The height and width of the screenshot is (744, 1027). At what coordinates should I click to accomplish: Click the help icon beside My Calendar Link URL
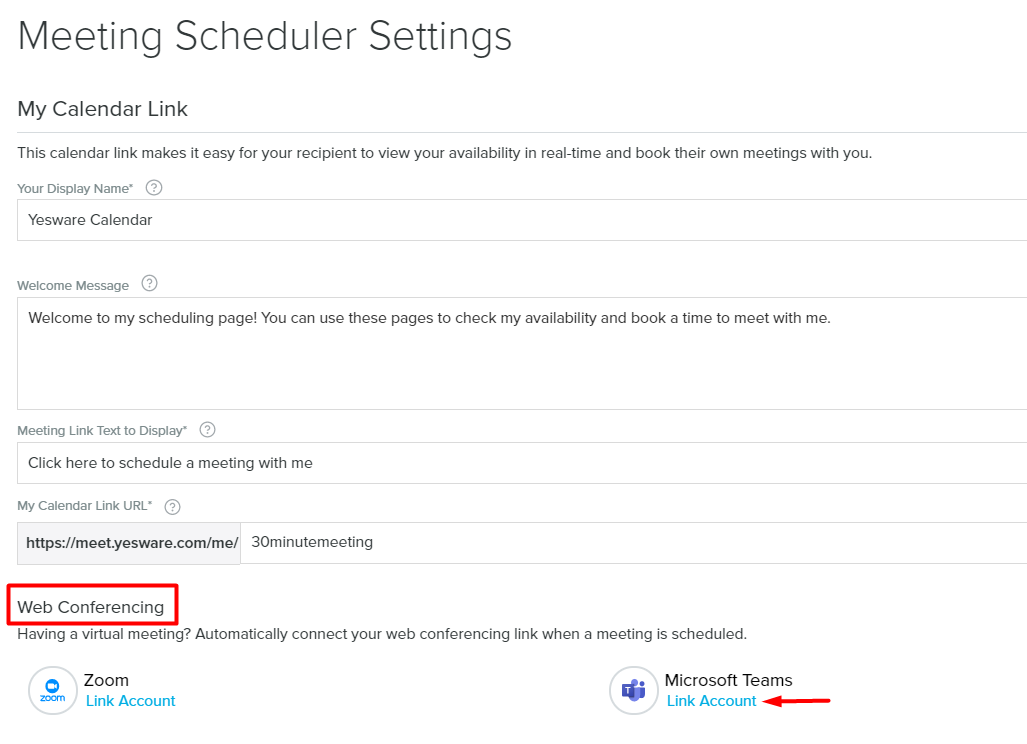(x=172, y=507)
